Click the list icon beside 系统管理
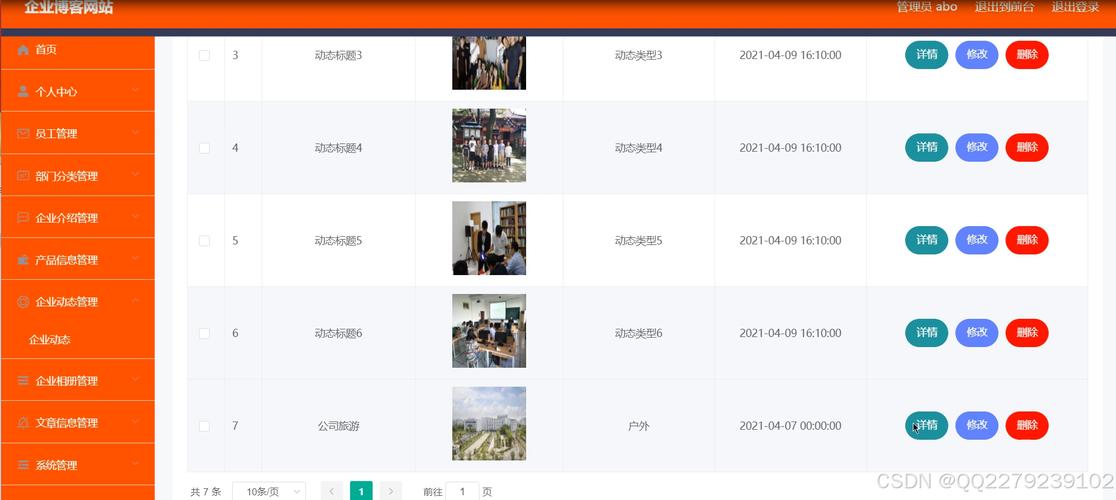The image size is (1116, 500). [23, 466]
